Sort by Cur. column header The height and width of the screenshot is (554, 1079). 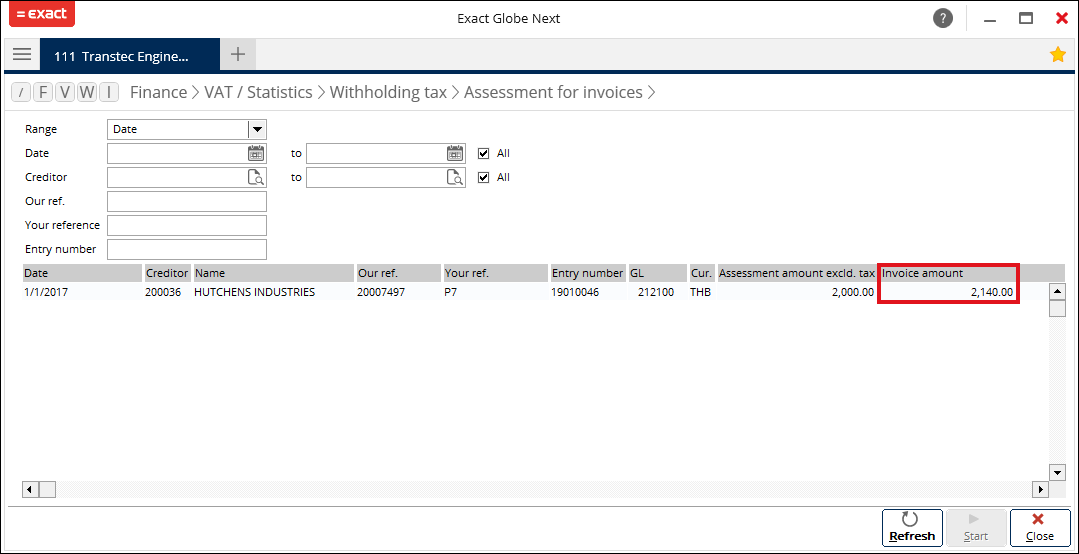pyautogui.click(x=702, y=273)
